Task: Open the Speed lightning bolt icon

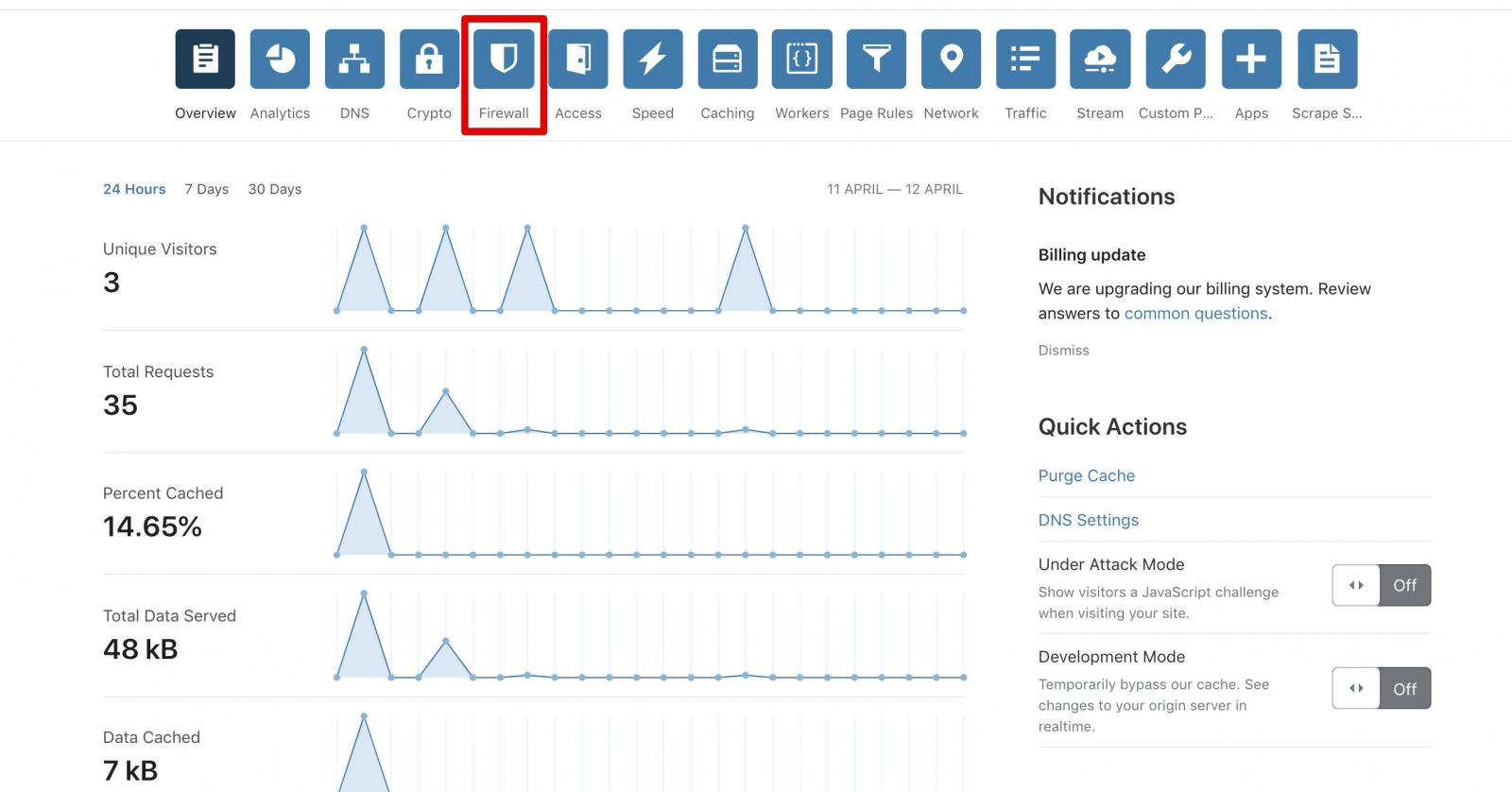Action: point(653,59)
